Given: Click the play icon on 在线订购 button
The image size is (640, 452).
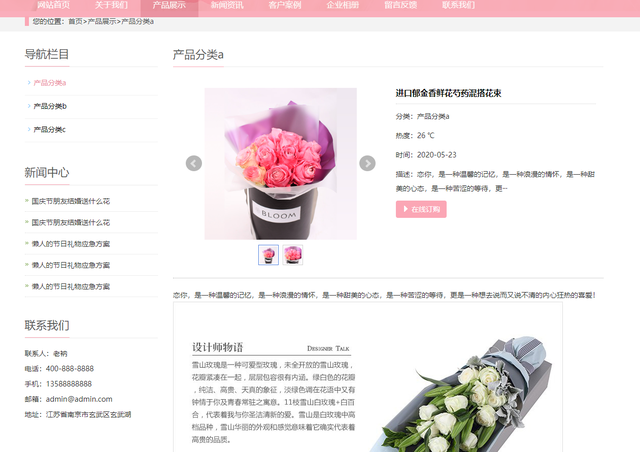Looking at the screenshot, I should pyautogui.click(x=406, y=209).
